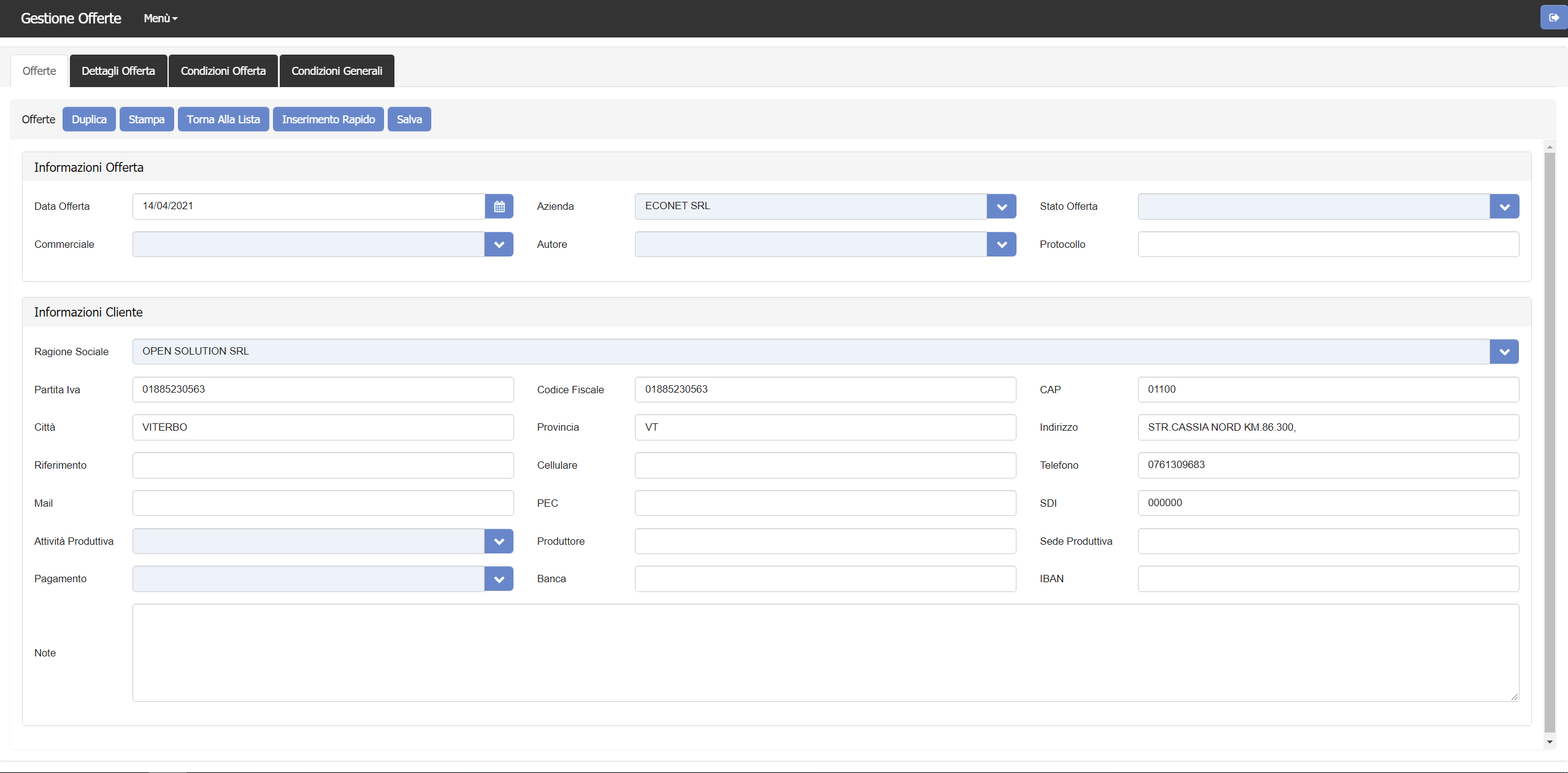This screenshot has width=1568, height=773.
Task: Switch to the Dettagli Offerta tab
Action: coord(118,71)
